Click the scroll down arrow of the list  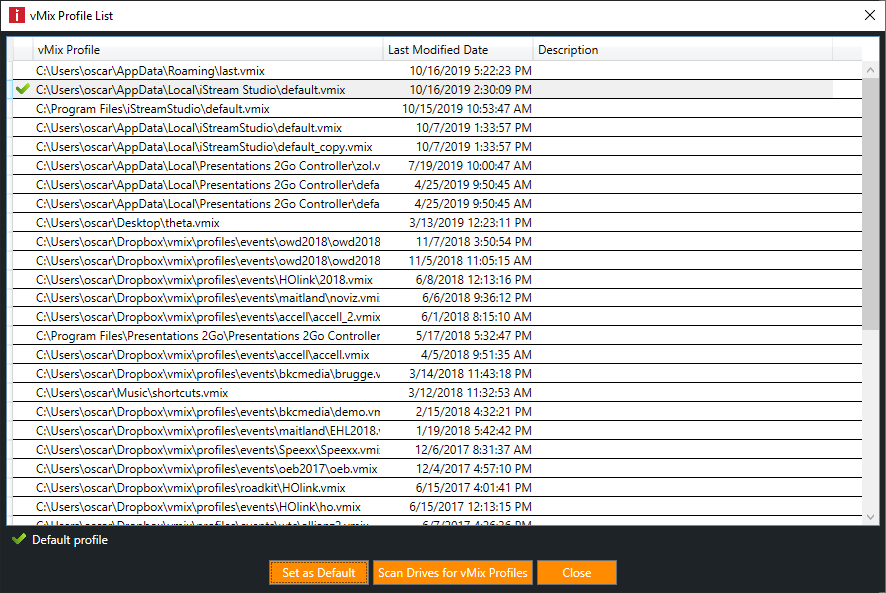tap(870, 517)
